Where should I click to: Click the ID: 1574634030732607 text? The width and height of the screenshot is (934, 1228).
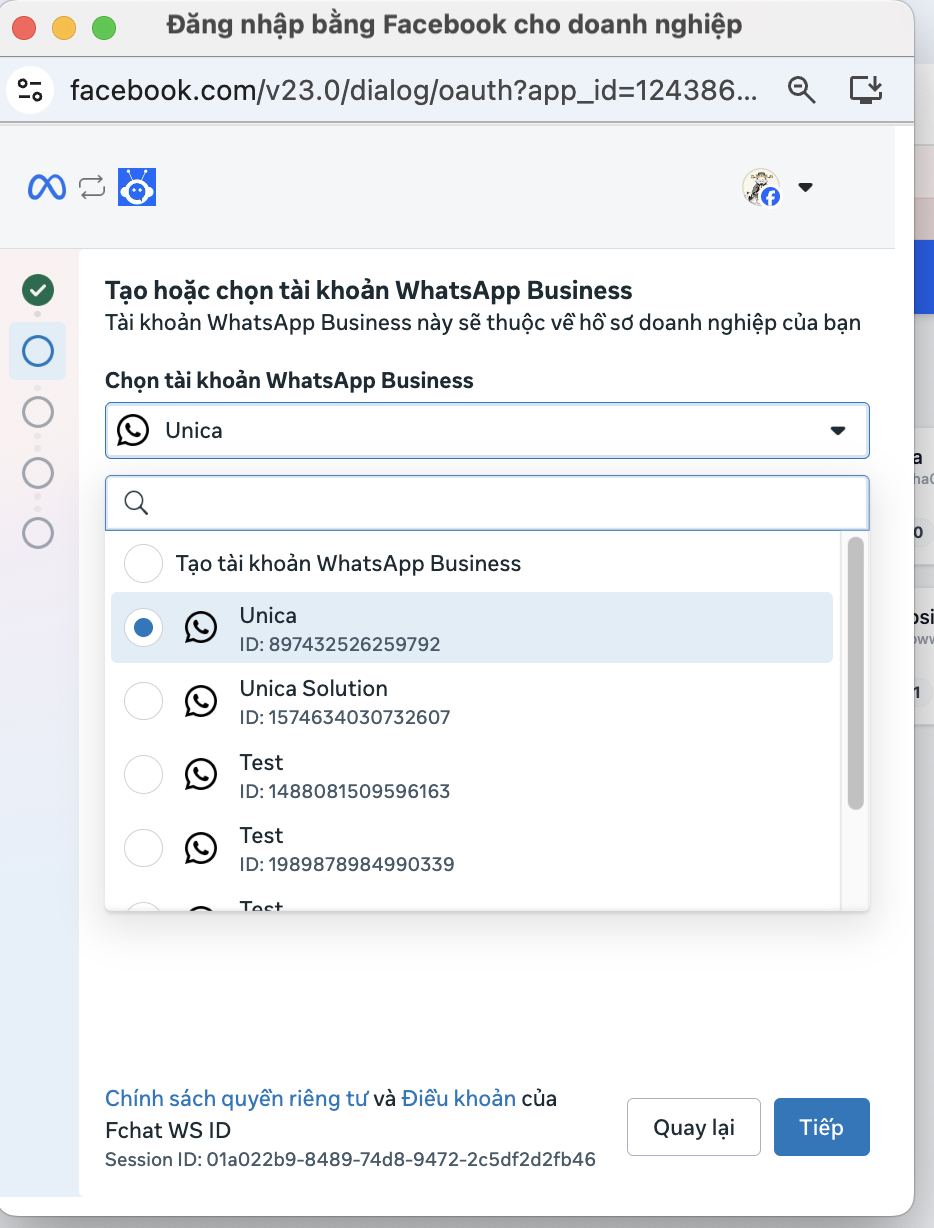[x=345, y=718]
